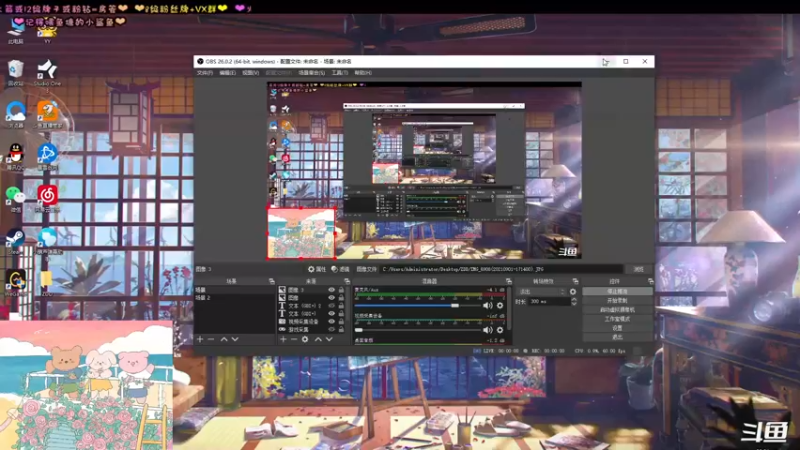The height and width of the screenshot is (450, 800).
Task: Increase the transition duration stepper
Action: pos(574,299)
